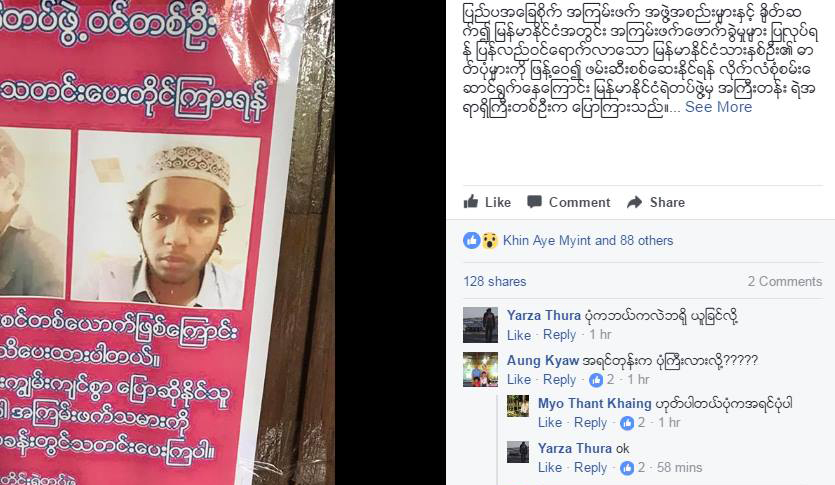Click the Share arrow icon
The image size is (835, 485).
[x=634, y=202]
